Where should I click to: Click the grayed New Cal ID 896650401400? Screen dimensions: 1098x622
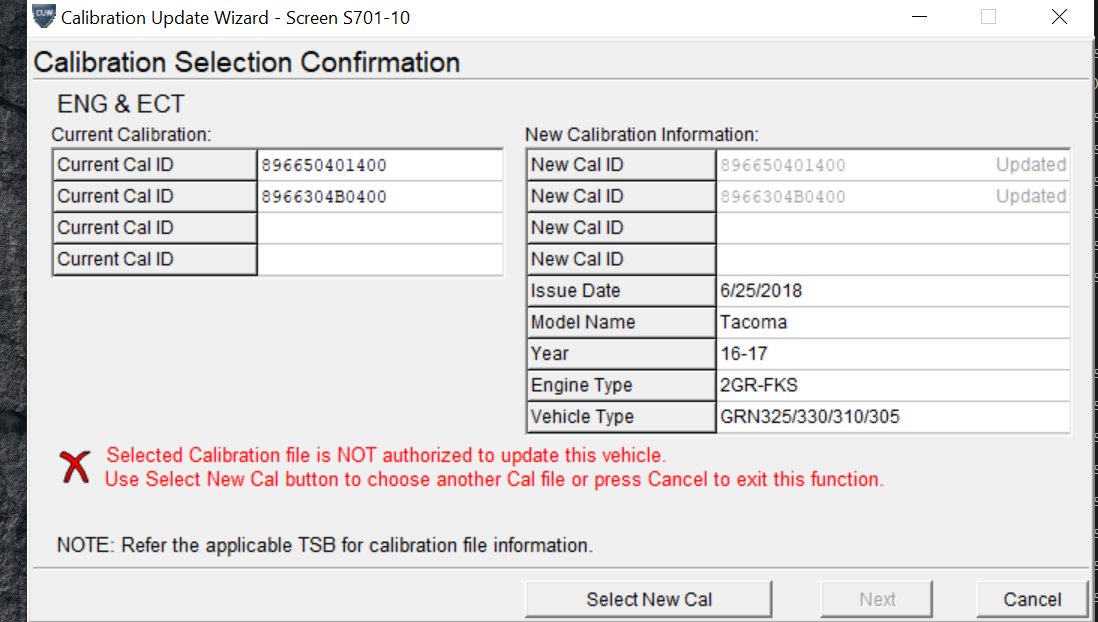pos(783,165)
